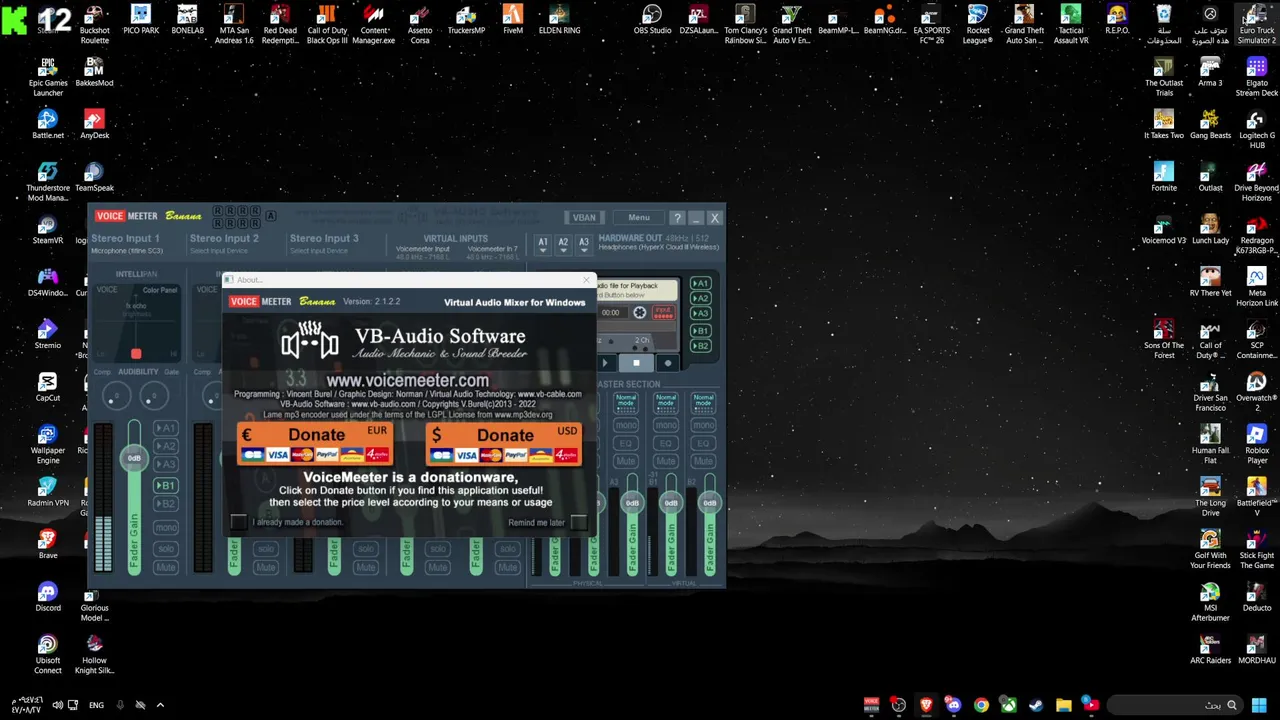Show hidden system tray icons chevron
Image resolution: width=1280 pixels, height=720 pixels.
[160, 705]
